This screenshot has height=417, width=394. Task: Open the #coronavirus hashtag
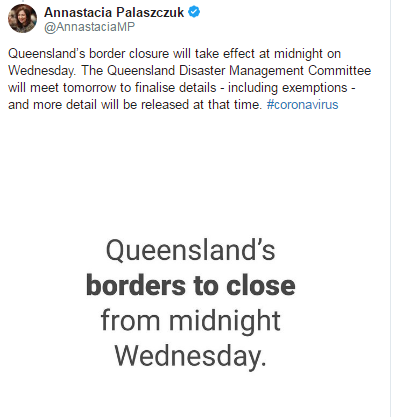[x=302, y=105]
